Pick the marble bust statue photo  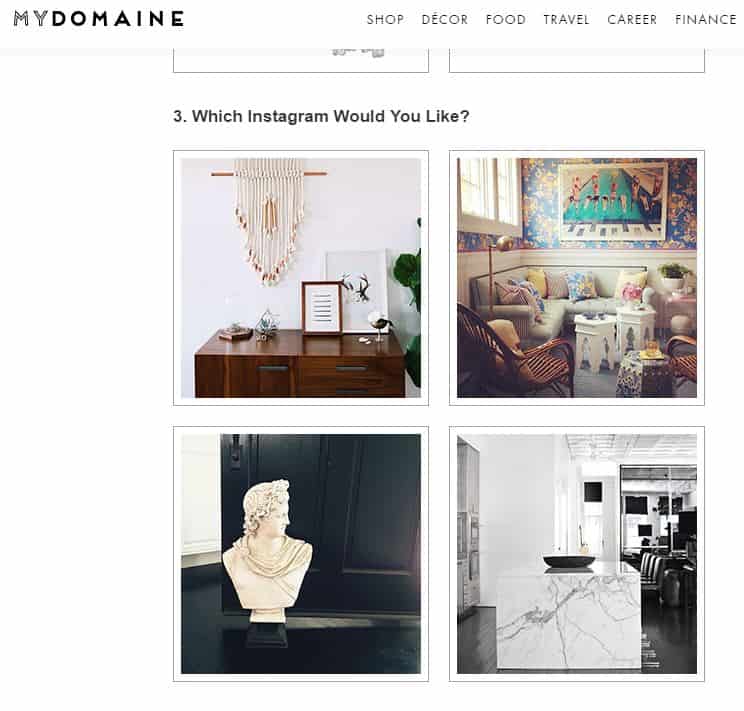pos(301,554)
